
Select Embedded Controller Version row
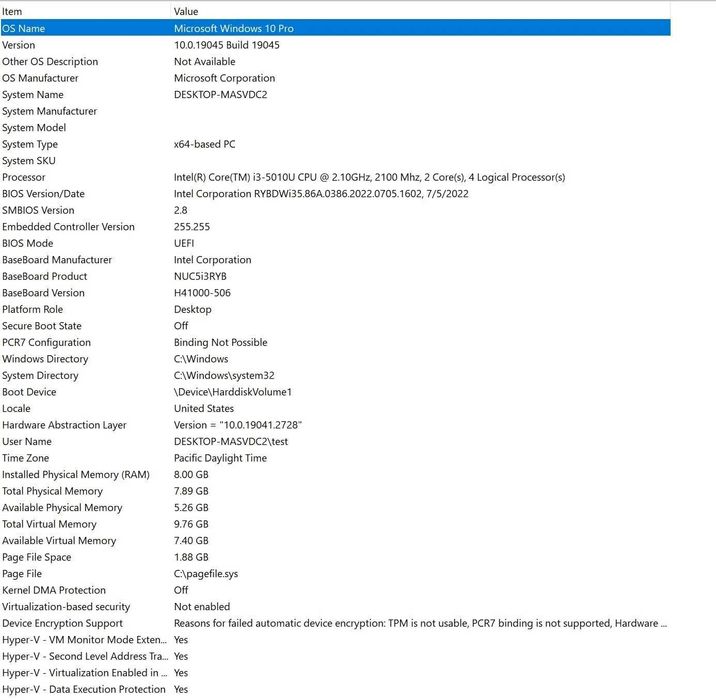tap(336, 226)
